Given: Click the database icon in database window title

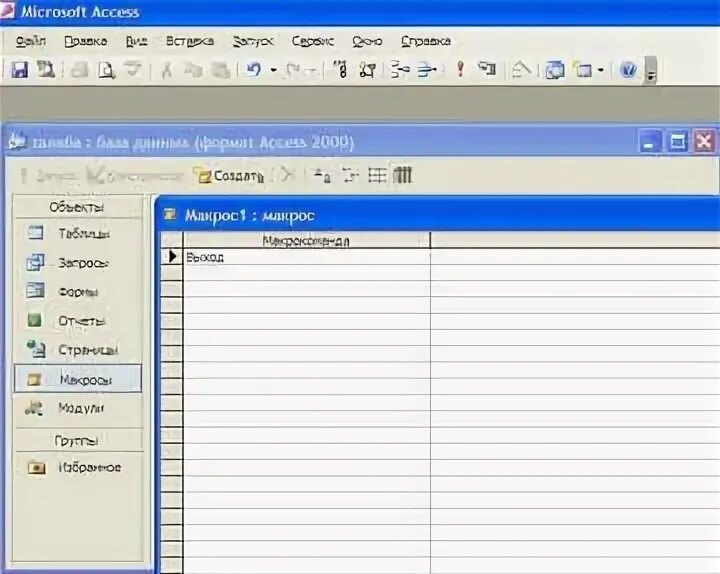Looking at the screenshot, I should coord(18,141).
